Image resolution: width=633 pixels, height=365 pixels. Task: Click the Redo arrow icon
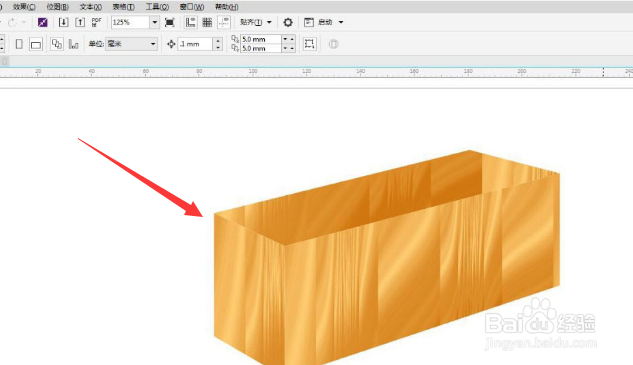(12, 22)
